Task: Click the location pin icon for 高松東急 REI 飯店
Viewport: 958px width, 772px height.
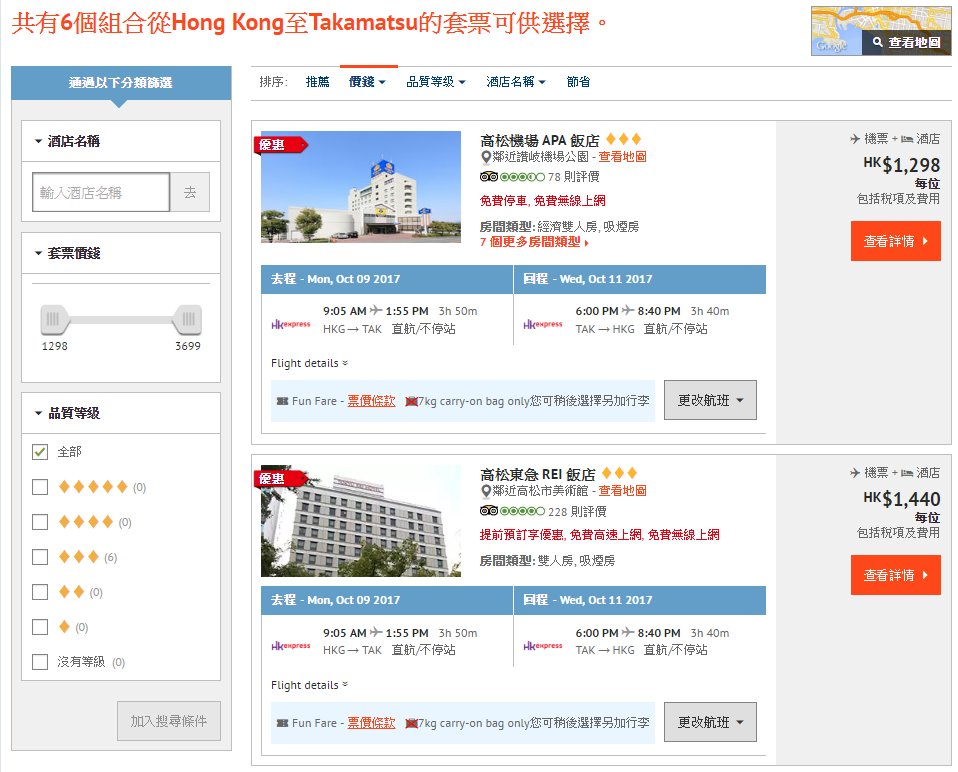Action: (x=486, y=491)
